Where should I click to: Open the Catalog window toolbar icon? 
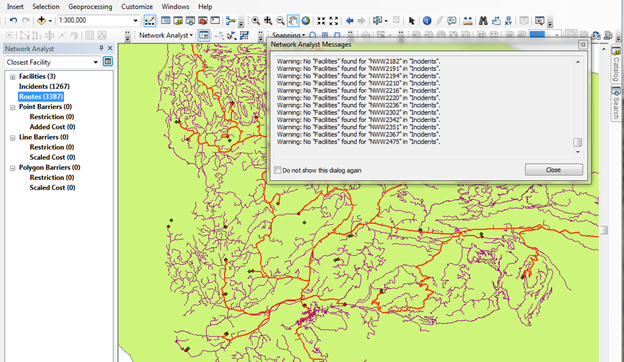click(x=178, y=20)
